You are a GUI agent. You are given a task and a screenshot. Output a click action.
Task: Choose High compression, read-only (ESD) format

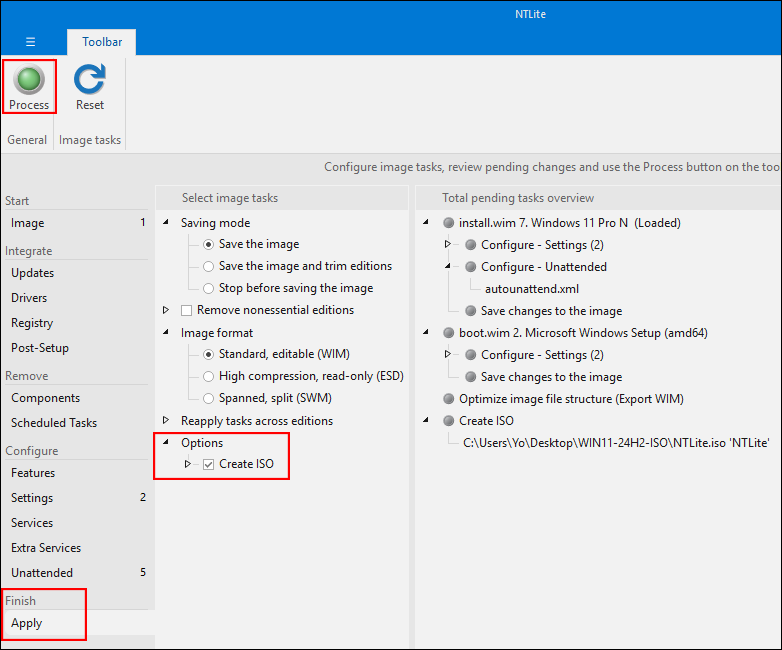208,376
